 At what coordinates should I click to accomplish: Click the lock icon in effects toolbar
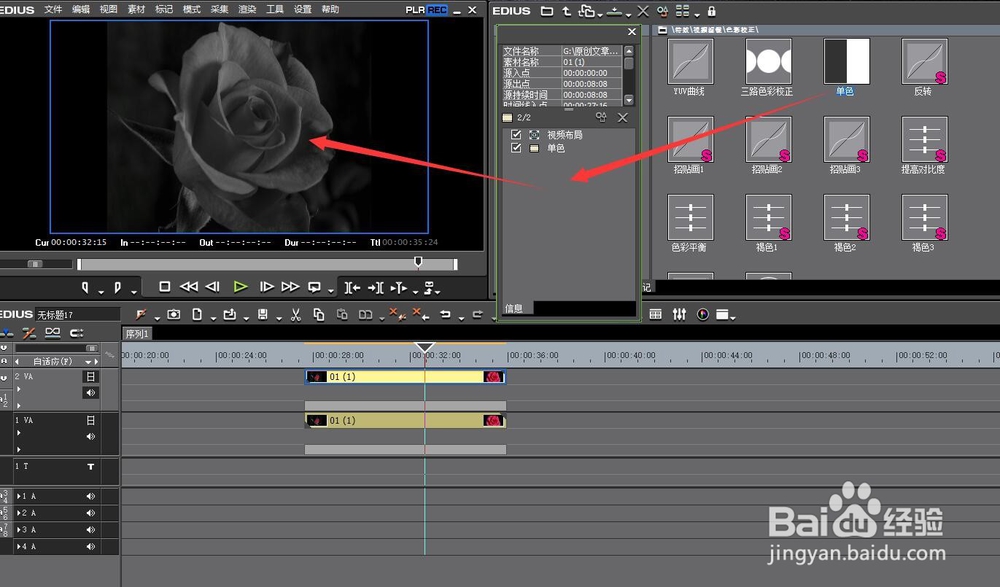click(x=712, y=11)
